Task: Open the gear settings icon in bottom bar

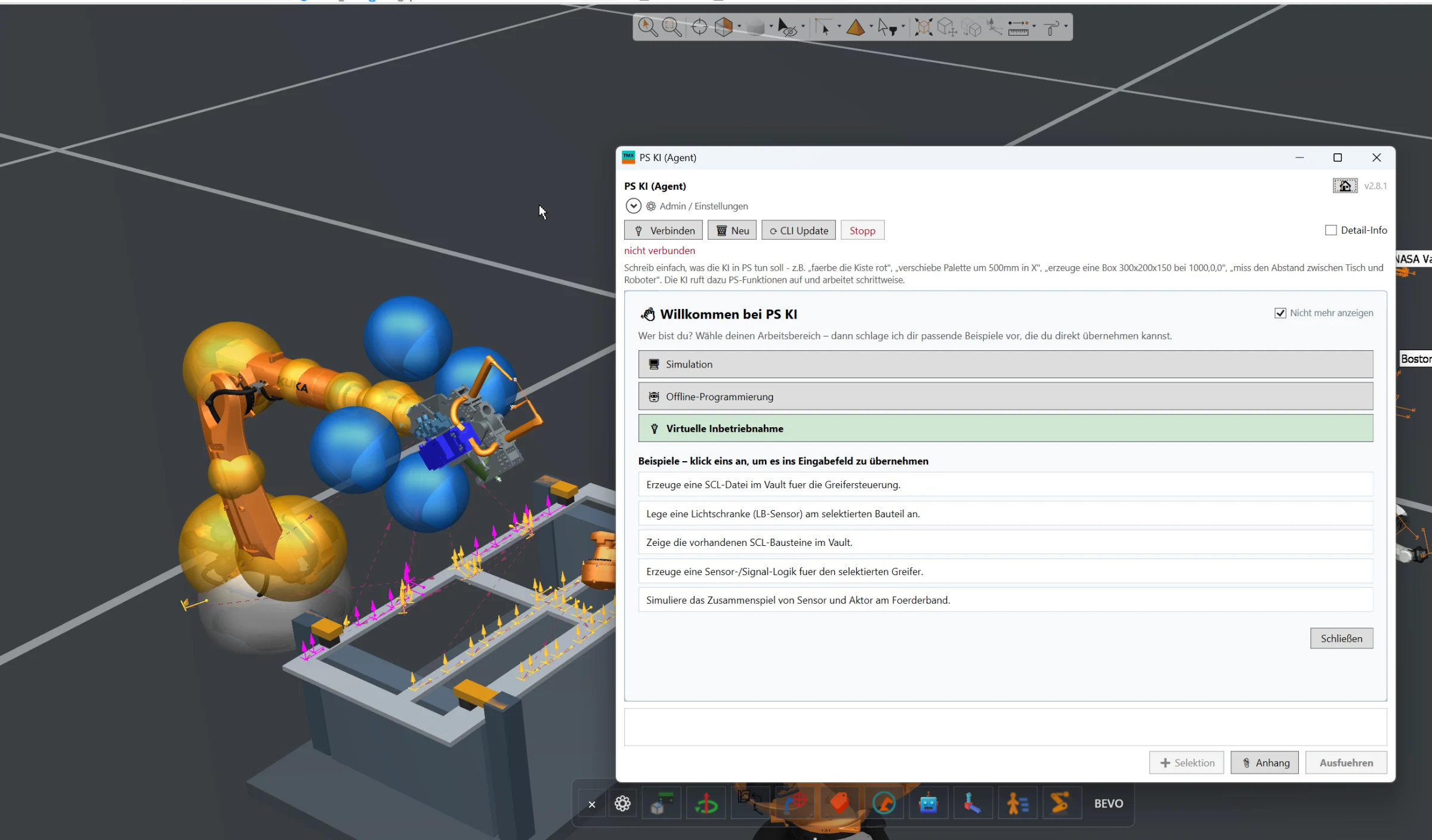Action: coord(622,804)
